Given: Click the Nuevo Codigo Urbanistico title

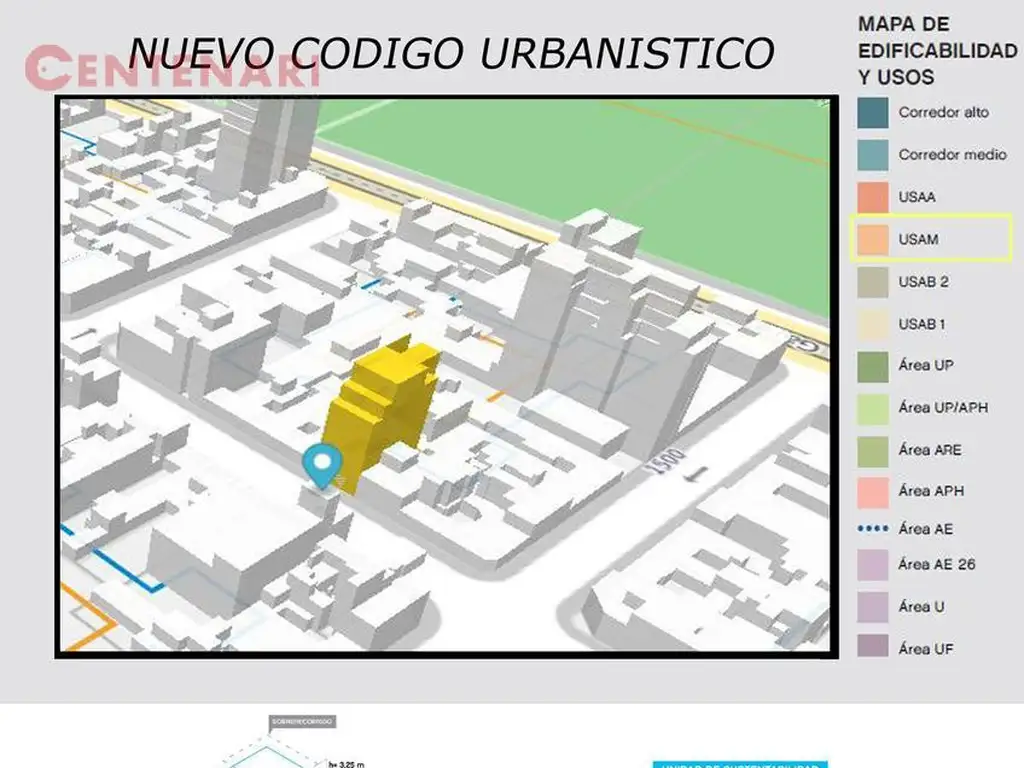Looking at the screenshot, I should [450, 53].
